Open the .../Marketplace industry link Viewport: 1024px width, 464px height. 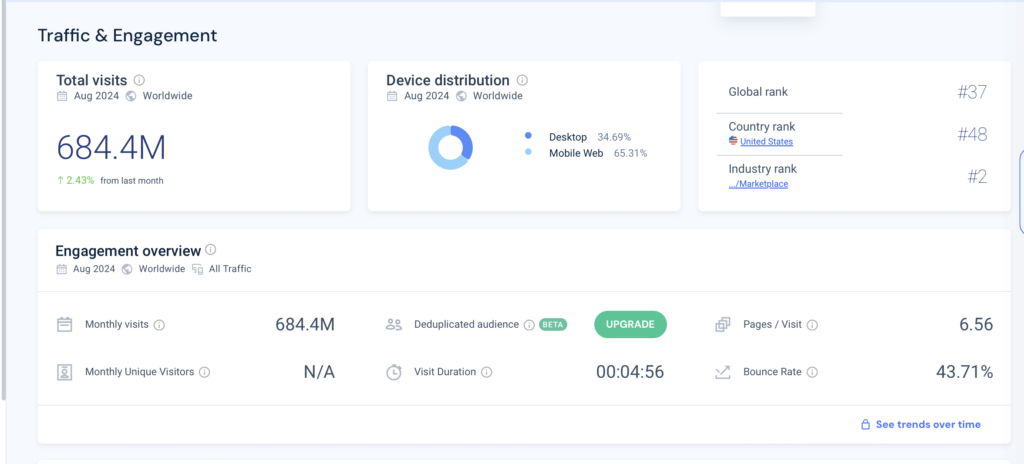tap(758, 184)
